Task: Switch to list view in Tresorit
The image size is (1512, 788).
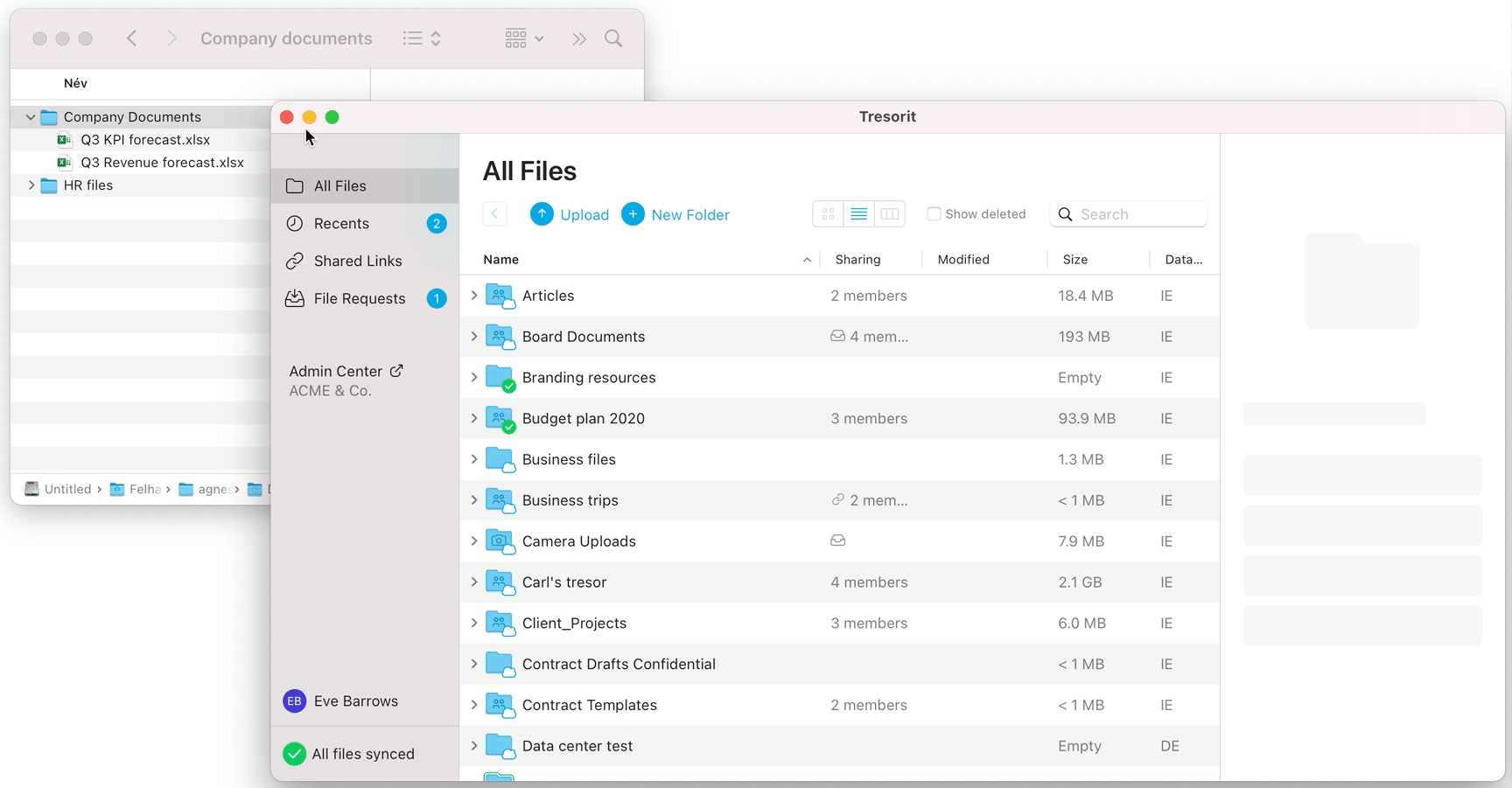Action: (859, 214)
